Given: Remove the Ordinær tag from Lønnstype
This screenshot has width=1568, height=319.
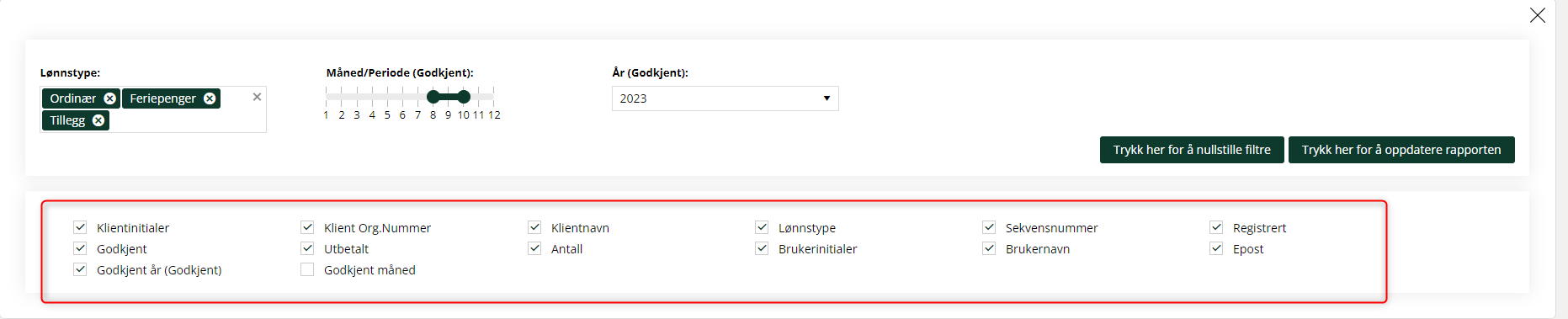Looking at the screenshot, I should click(x=109, y=98).
